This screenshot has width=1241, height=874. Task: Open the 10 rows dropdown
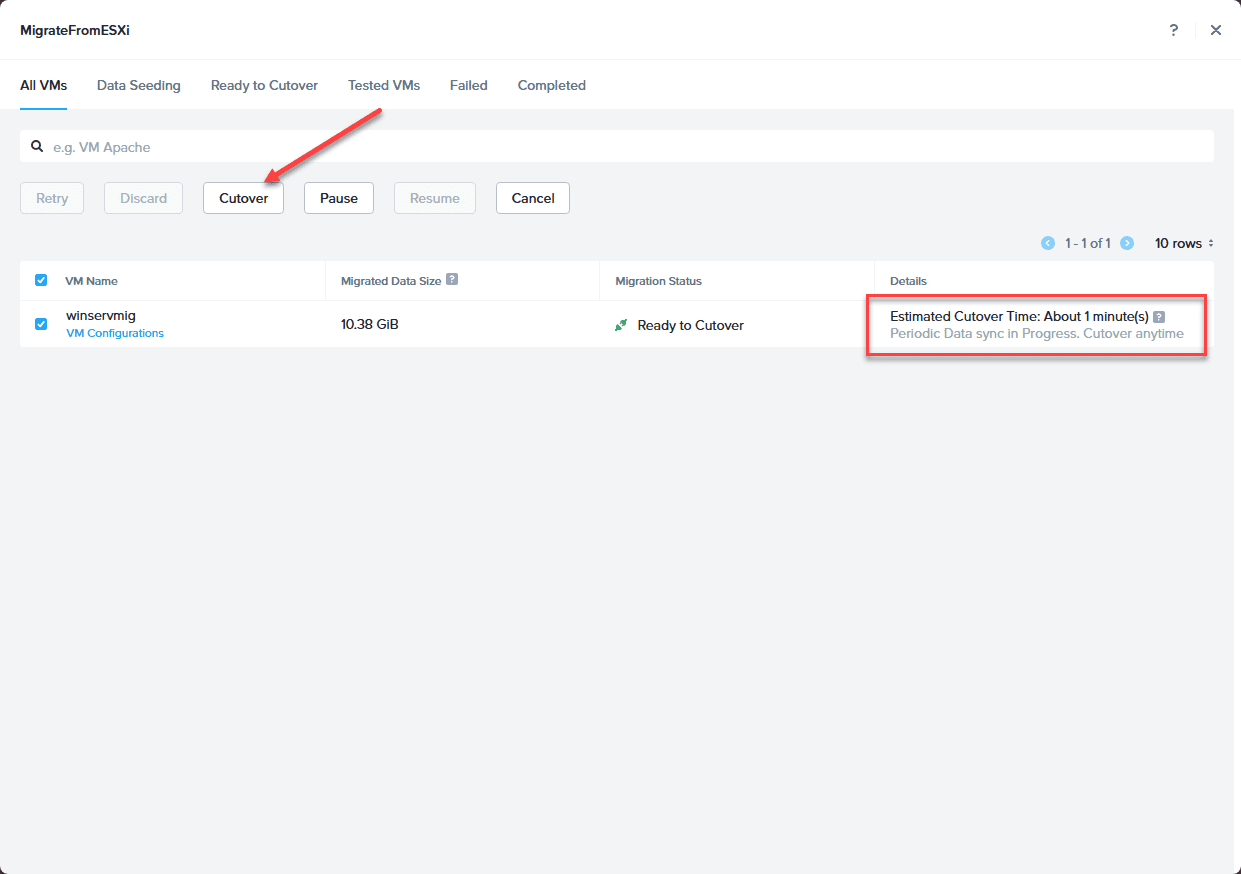pyautogui.click(x=1184, y=243)
